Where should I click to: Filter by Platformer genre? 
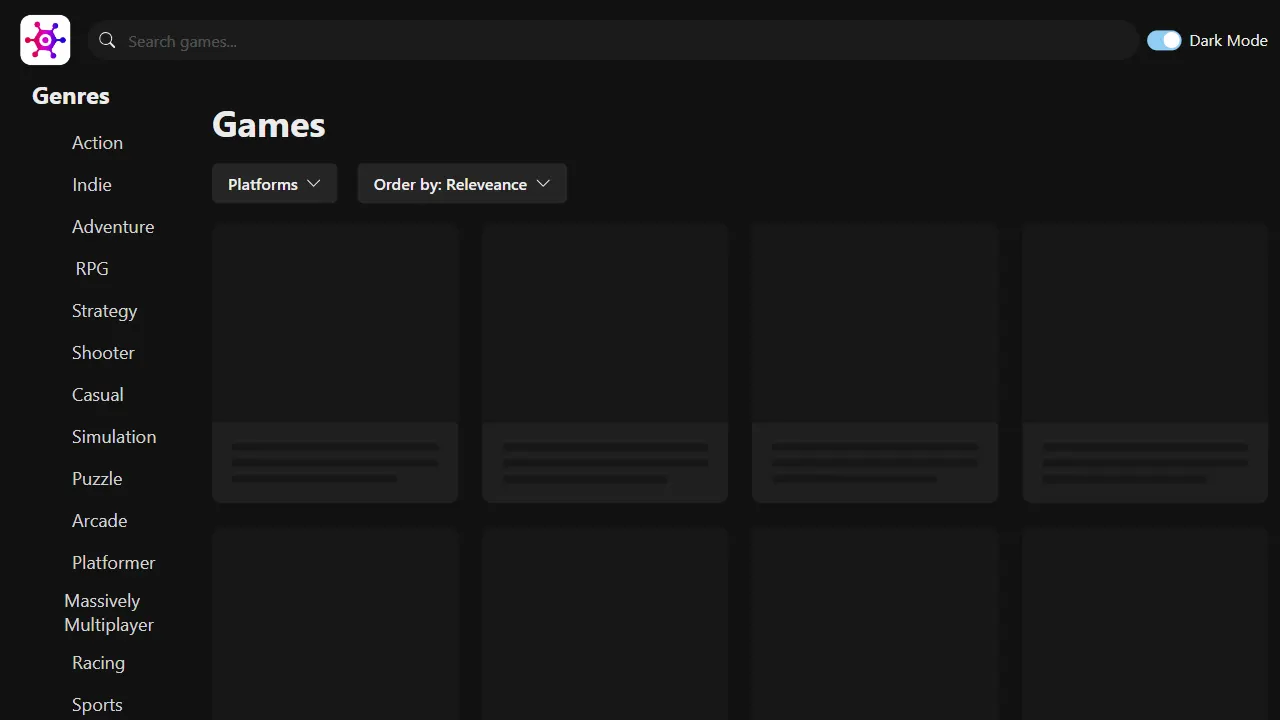[113, 563]
